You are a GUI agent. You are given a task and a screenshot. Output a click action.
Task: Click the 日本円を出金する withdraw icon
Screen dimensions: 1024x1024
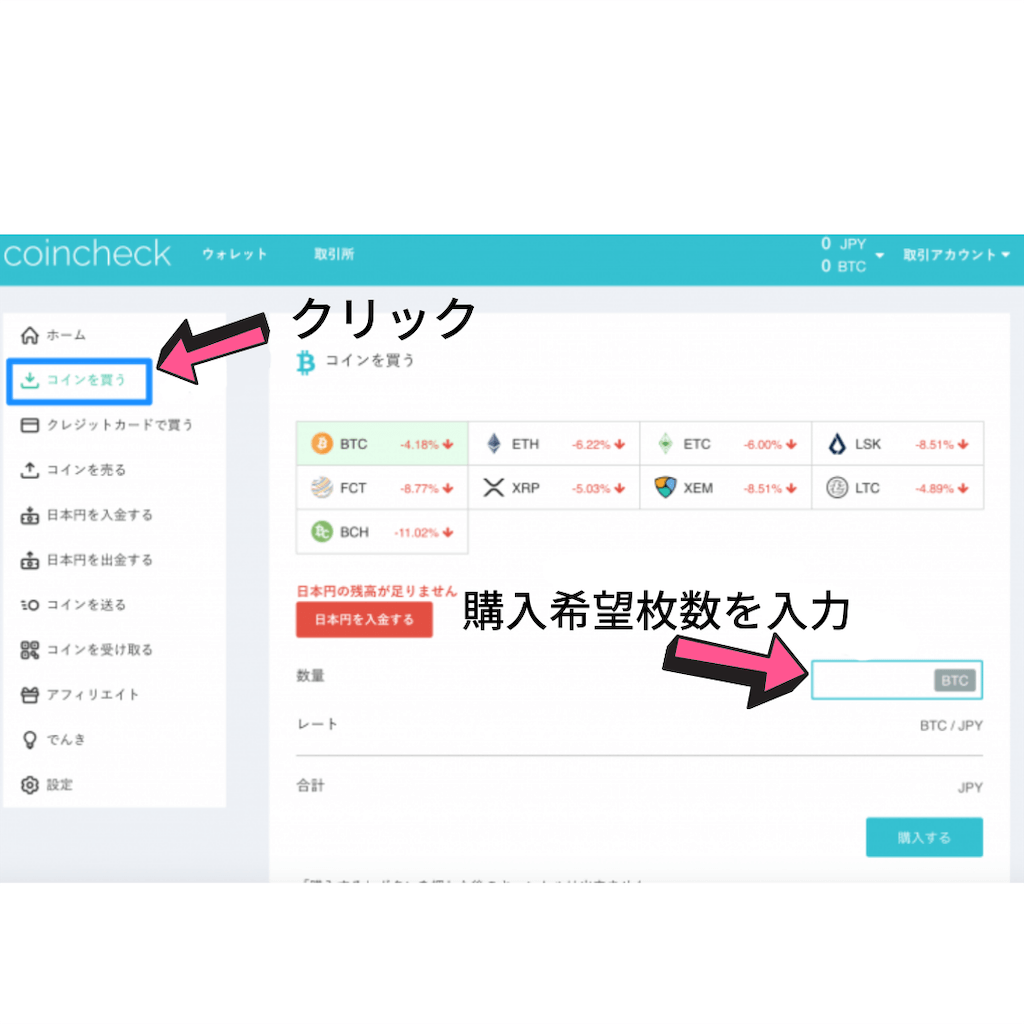29,560
